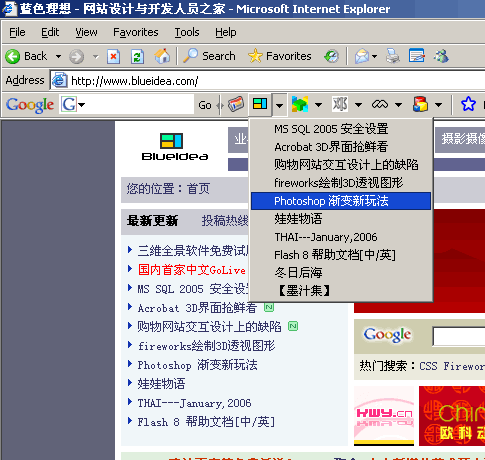Screen dimensions: 485x460
Task: Open the Favorites menu
Action: (136, 32)
